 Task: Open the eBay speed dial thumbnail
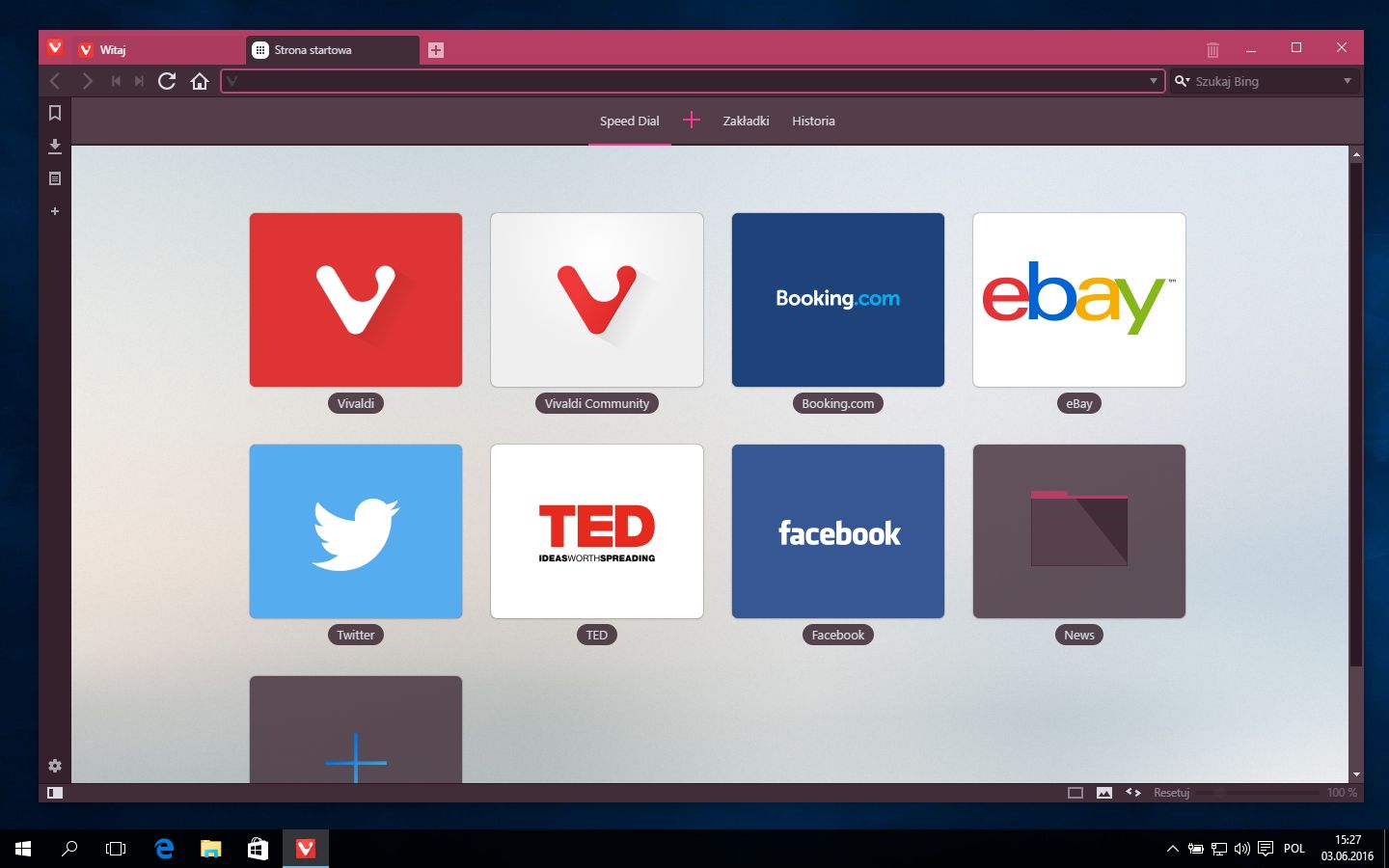1079,300
